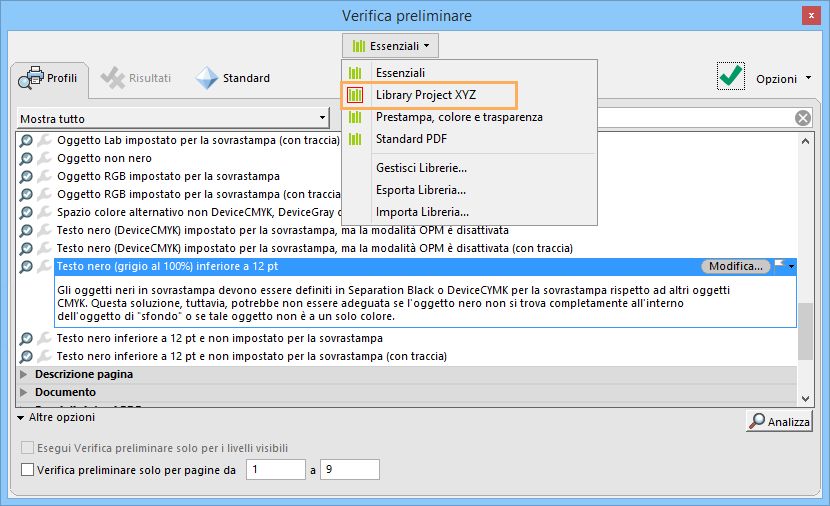
Task: Expand the Descrizione pagina group
Action: [23, 374]
